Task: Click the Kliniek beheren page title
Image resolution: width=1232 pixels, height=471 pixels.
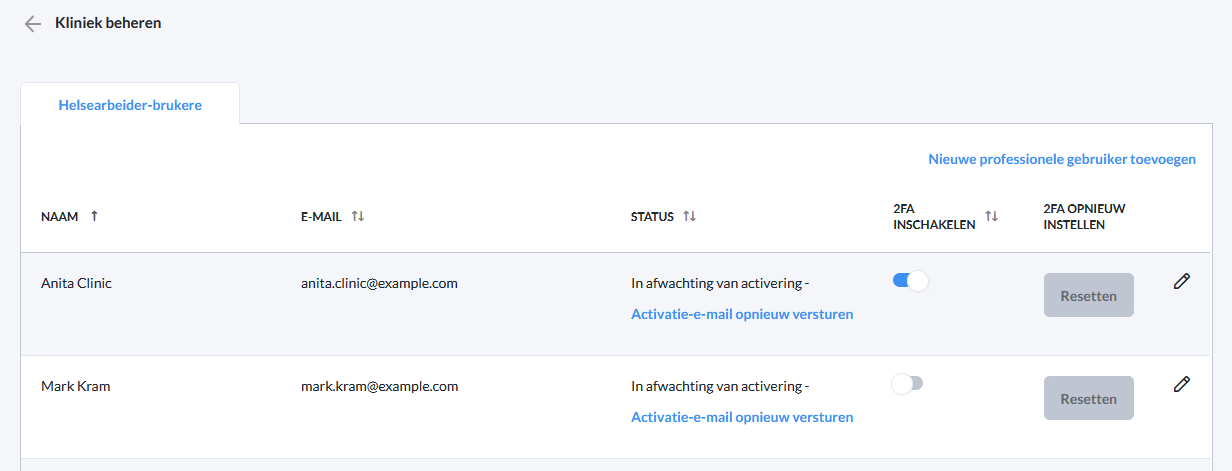Action: pyautogui.click(x=108, y=23)
